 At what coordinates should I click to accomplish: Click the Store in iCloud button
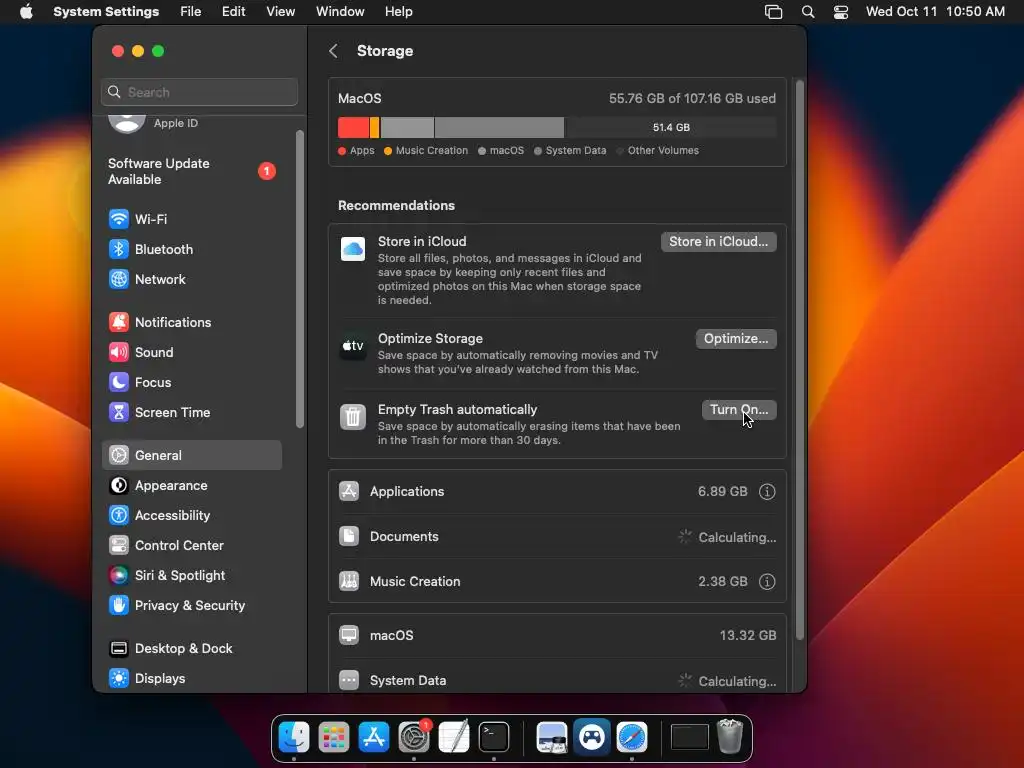tap(718, 242)
